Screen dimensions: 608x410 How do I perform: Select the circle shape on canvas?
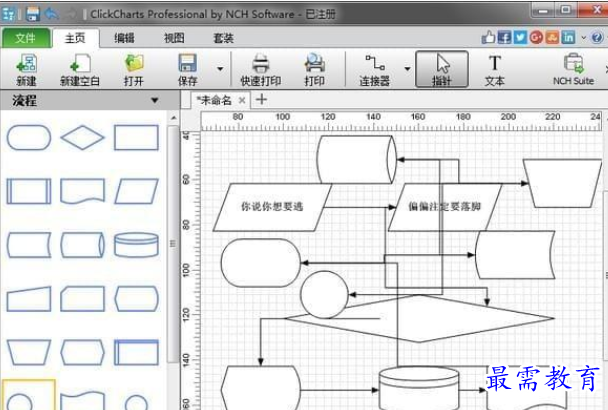pyautogui.click(x=324, y=295)
